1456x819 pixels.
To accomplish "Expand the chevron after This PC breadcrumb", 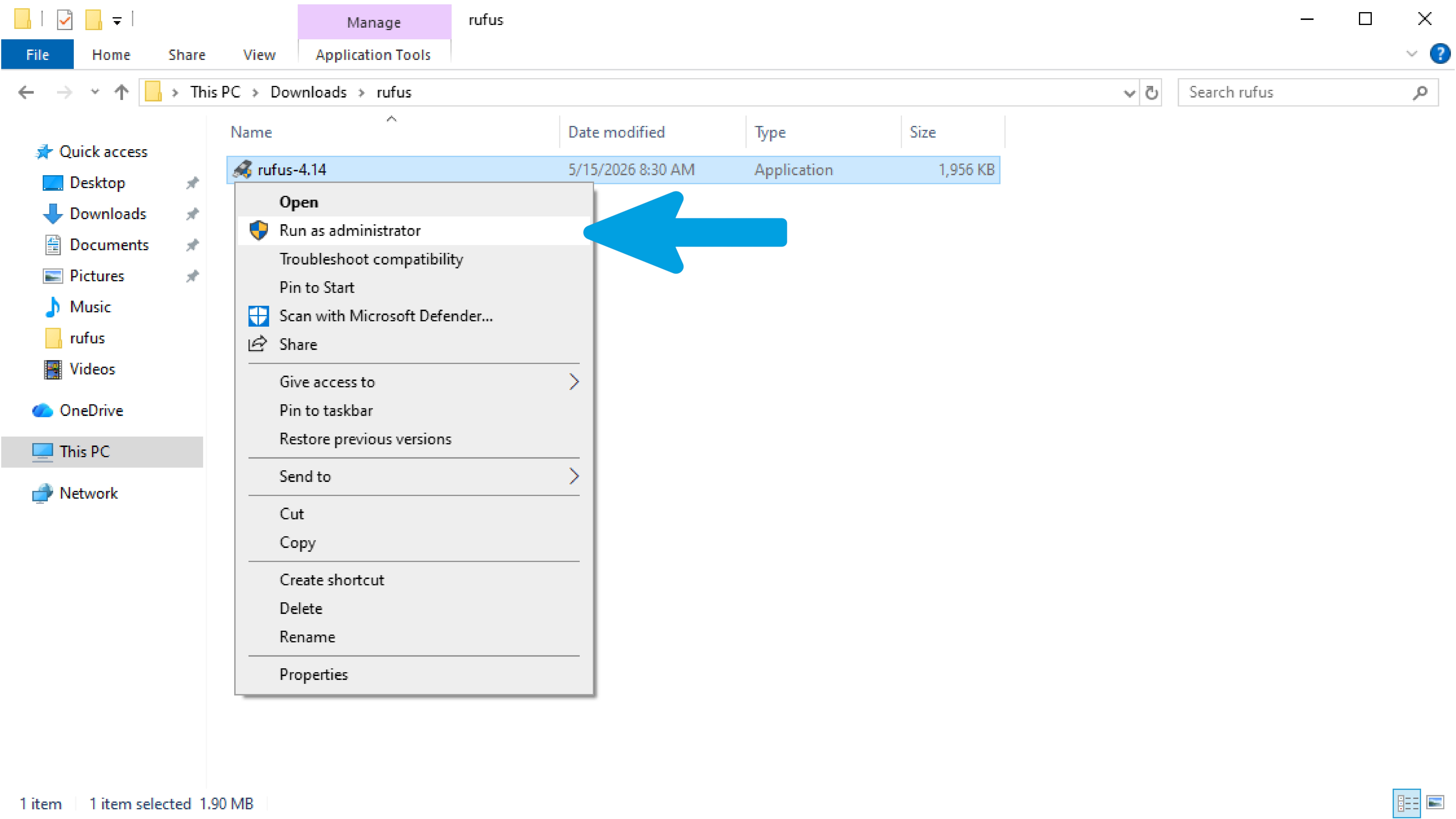I will point(256,93).
